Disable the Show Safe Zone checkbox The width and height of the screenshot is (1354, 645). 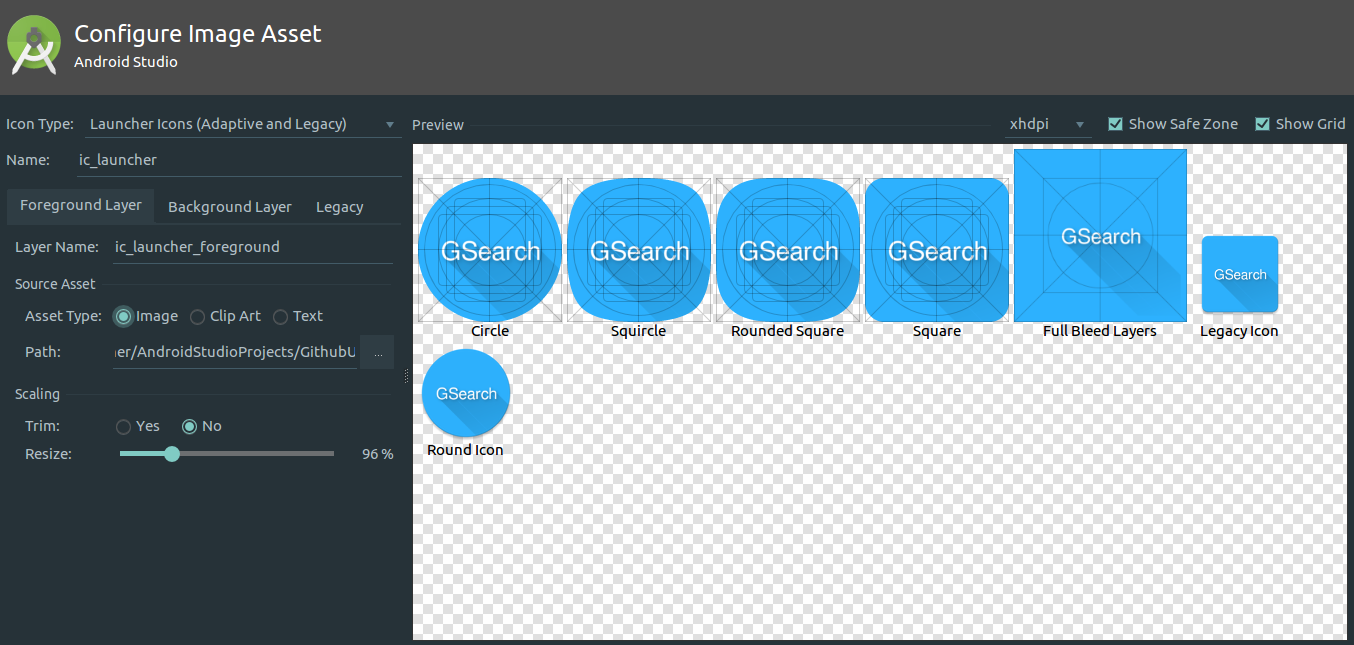tap(1115, 123)
